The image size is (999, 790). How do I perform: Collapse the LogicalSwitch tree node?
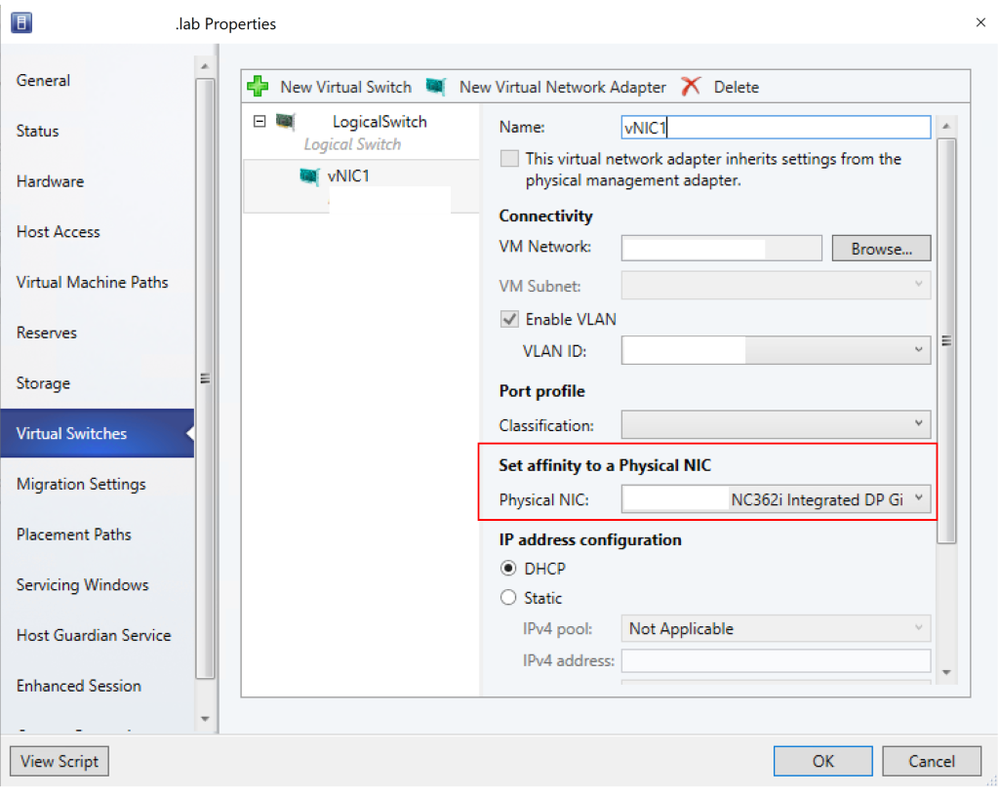[259, 121]
